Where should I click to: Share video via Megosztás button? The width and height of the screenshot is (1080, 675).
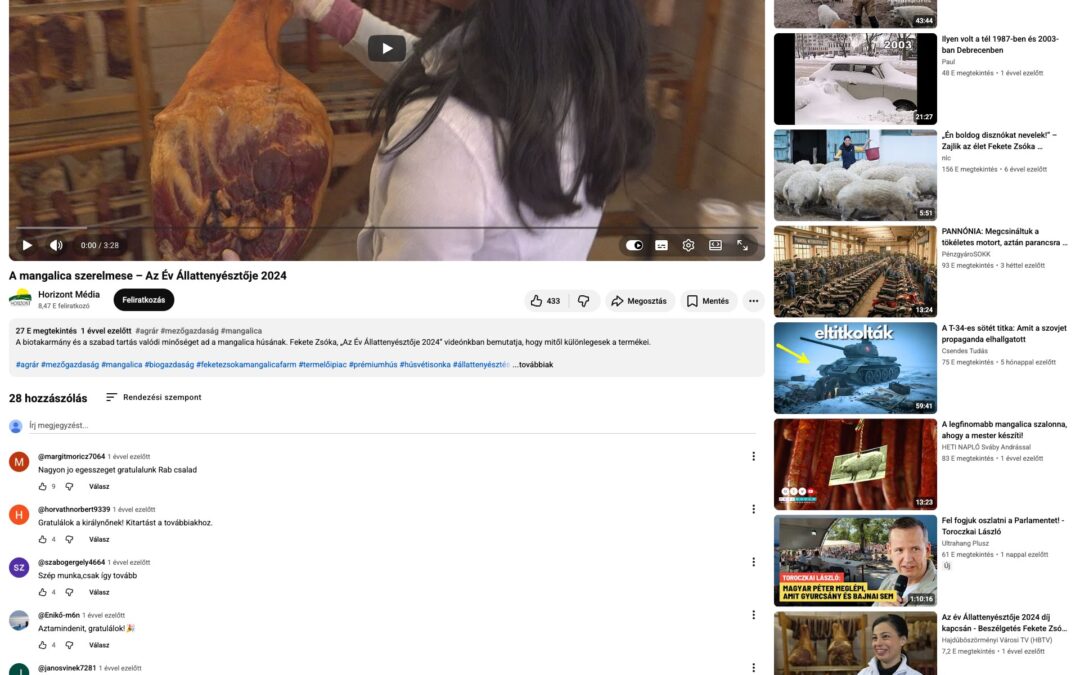click(x=639, y=301)
